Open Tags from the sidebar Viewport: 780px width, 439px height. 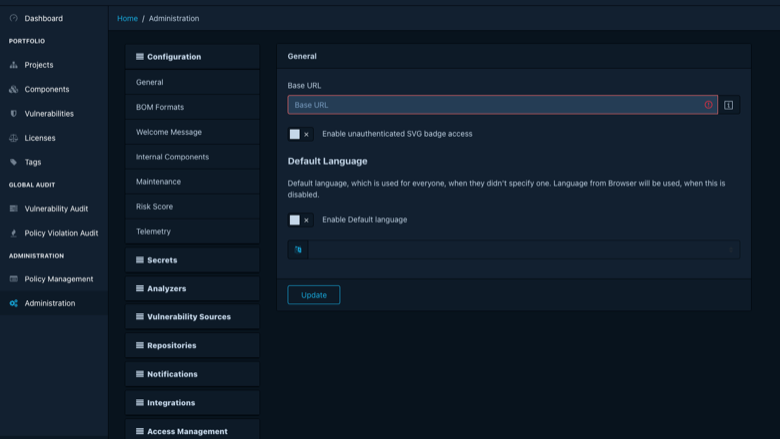pyautogui.click(x=54, y=162)
